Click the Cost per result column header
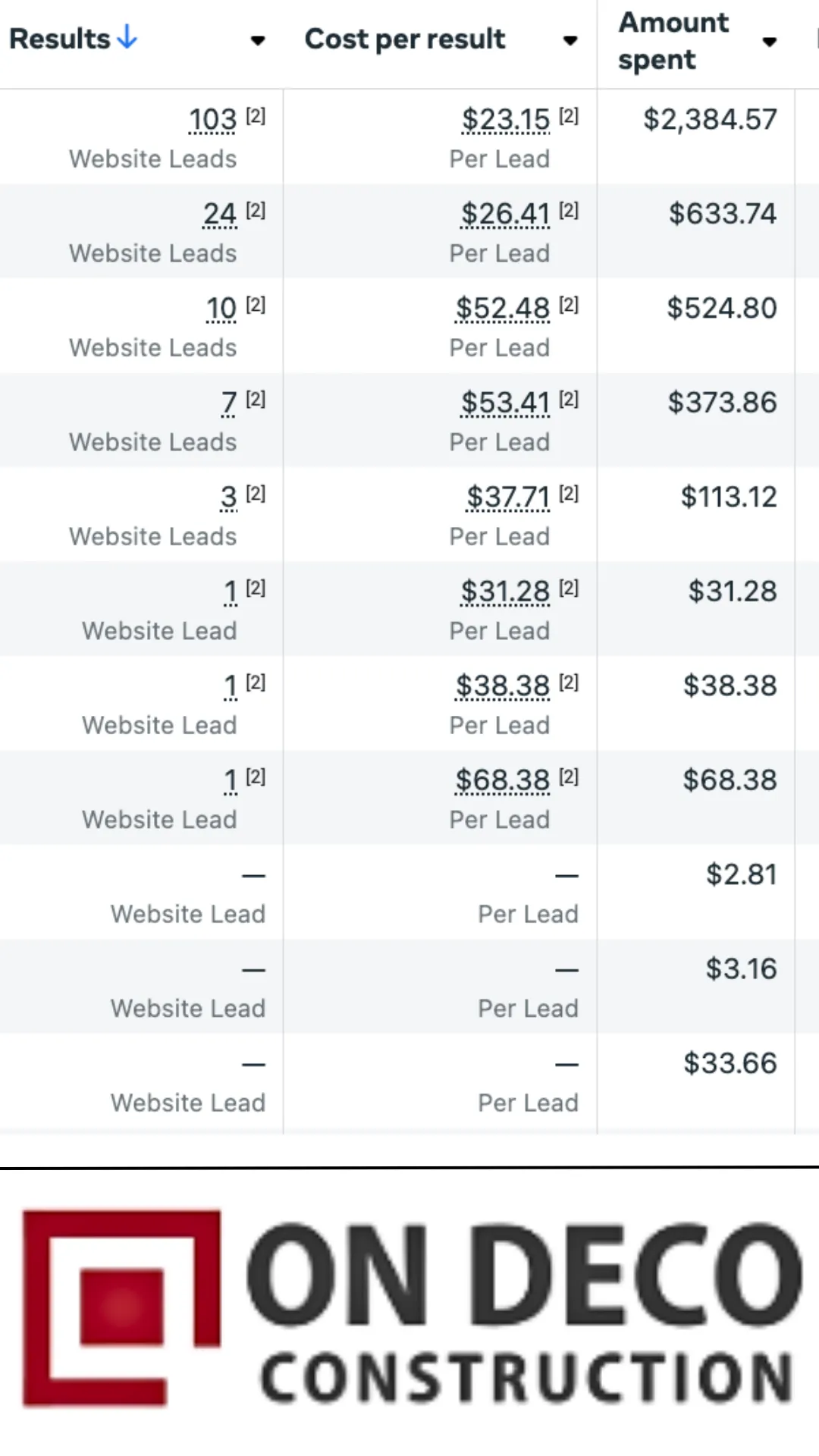The height and width of the screenshot is (1456, 819). coord(405,39)
